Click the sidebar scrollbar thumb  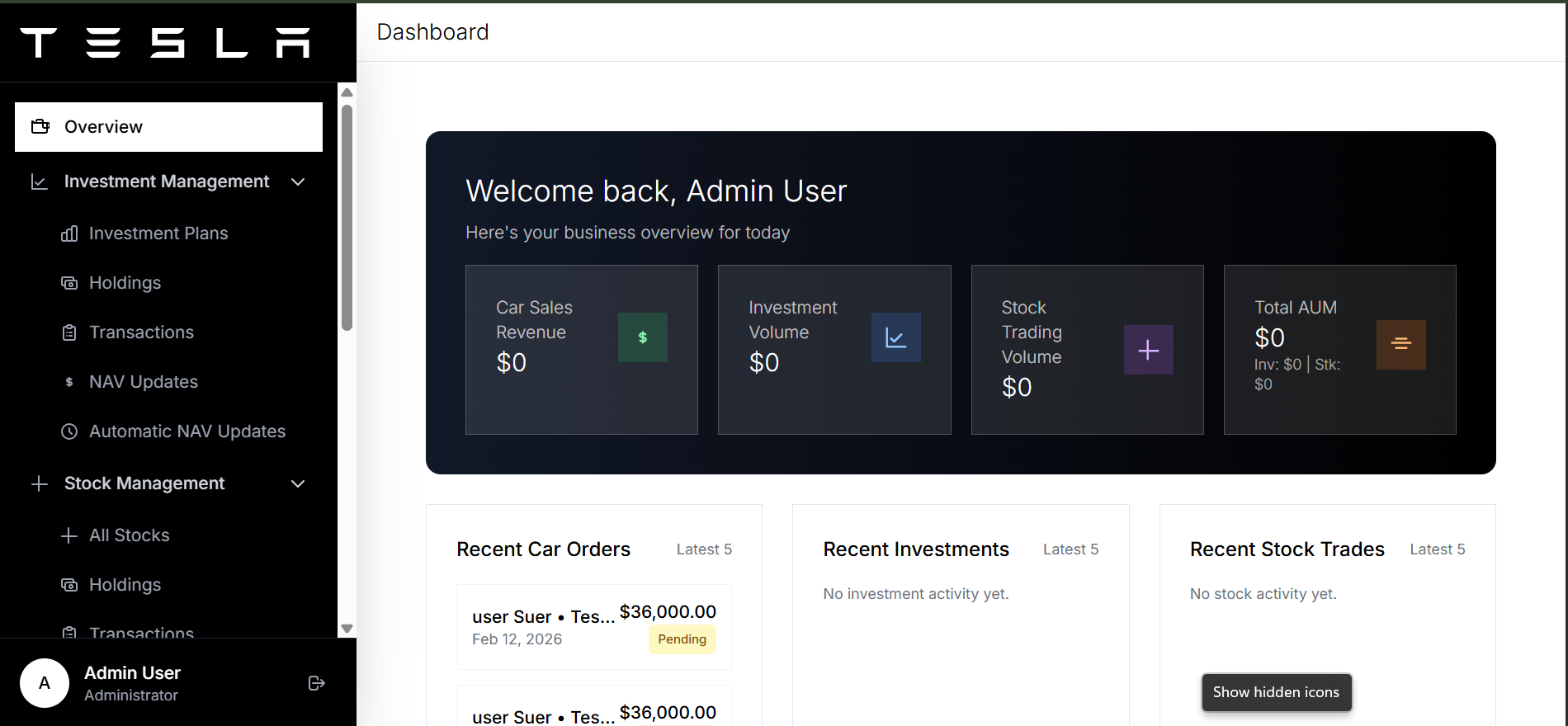pyautogui.click(x=347, y=218)
